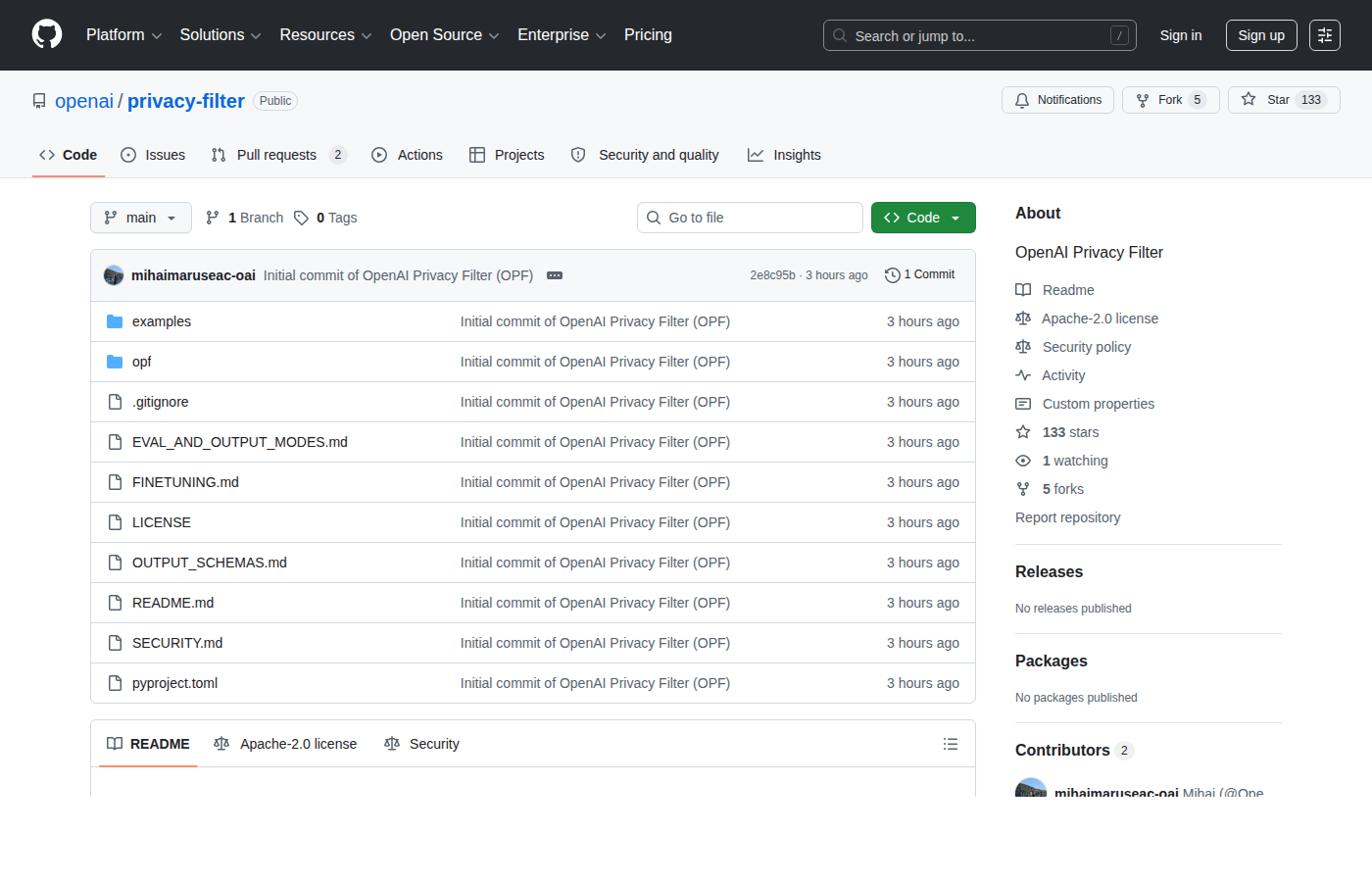Click the examples folder icon
1372x882 pixels.
[x=115, y=321]
